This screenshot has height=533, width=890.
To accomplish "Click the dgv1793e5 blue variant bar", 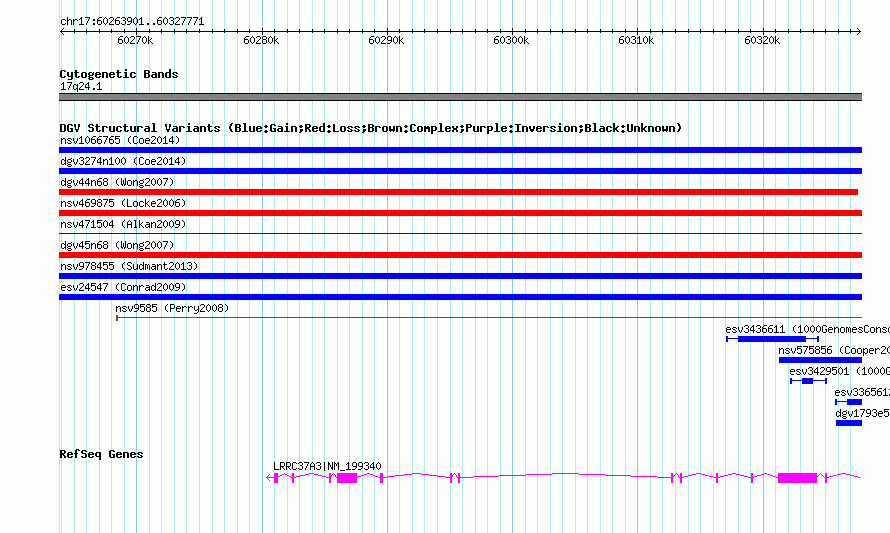I will tap(849, 423).
